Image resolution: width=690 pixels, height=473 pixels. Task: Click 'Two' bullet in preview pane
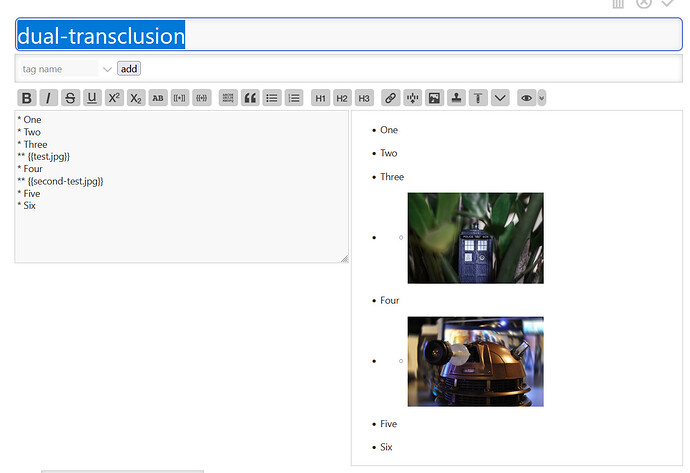389,153
